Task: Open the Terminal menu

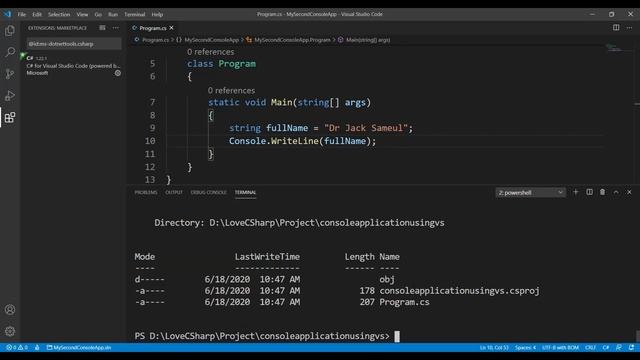Action: coord(134,14)
